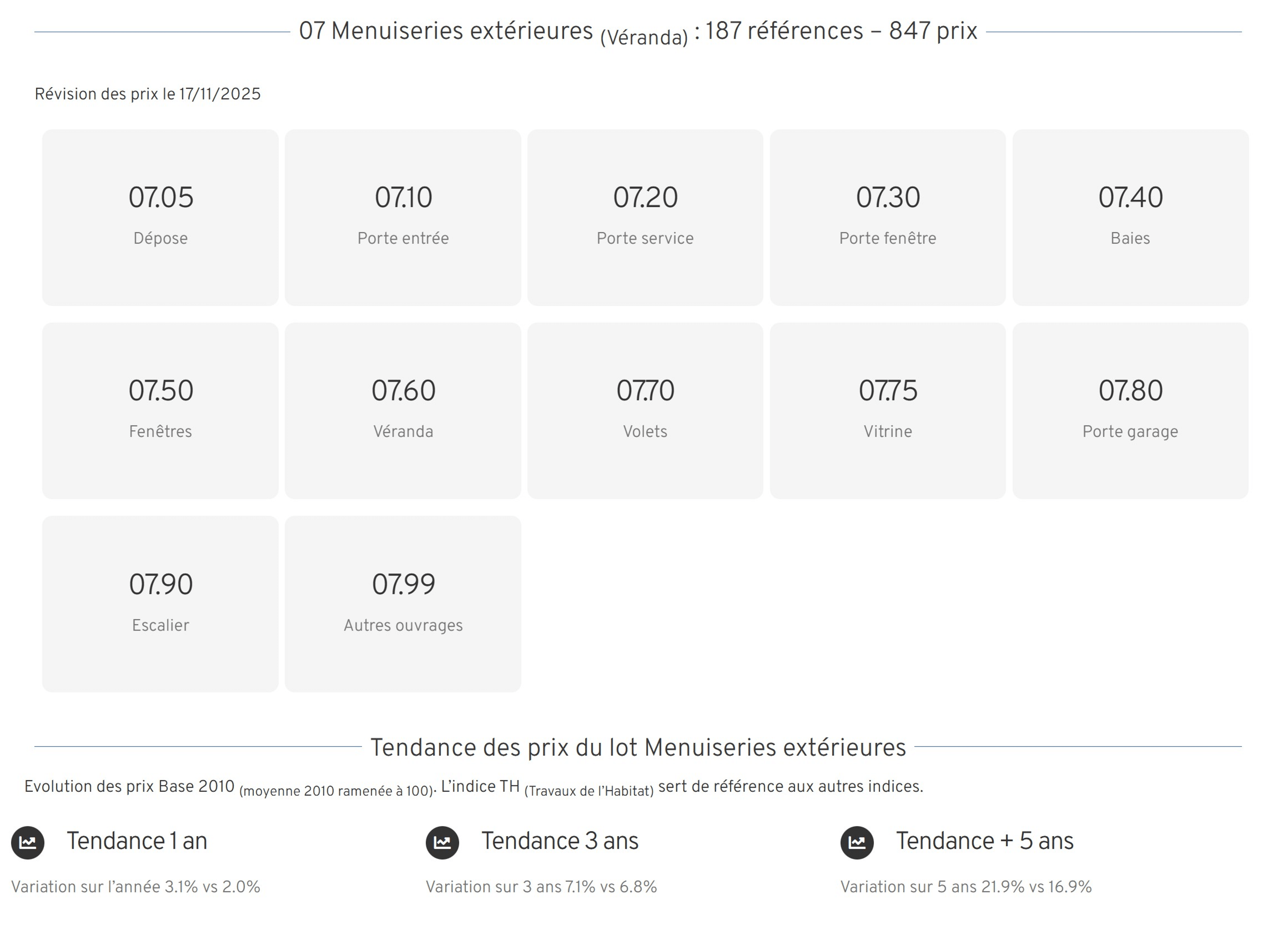Image resolution: width=1288 pixels, height=930 pixels.
Task: Select the 07.20 Porte service card
Action: coord(645,217)
